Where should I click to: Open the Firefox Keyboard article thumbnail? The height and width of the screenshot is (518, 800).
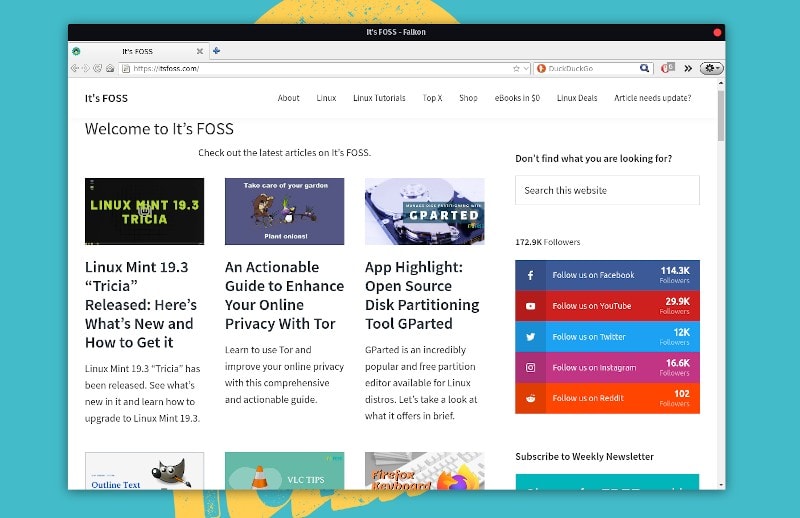[424, 471]
